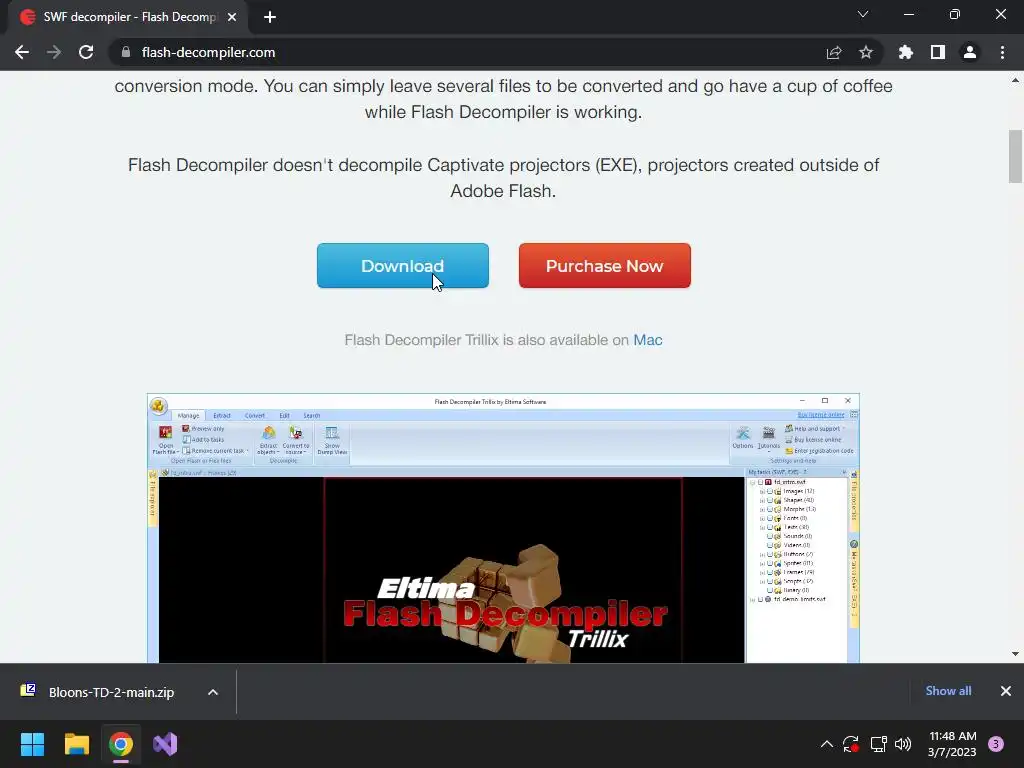This screenshot has width=1024, height=768.
Task: Open File Explorer from the taskbar
Action: [x=76, y=744]
